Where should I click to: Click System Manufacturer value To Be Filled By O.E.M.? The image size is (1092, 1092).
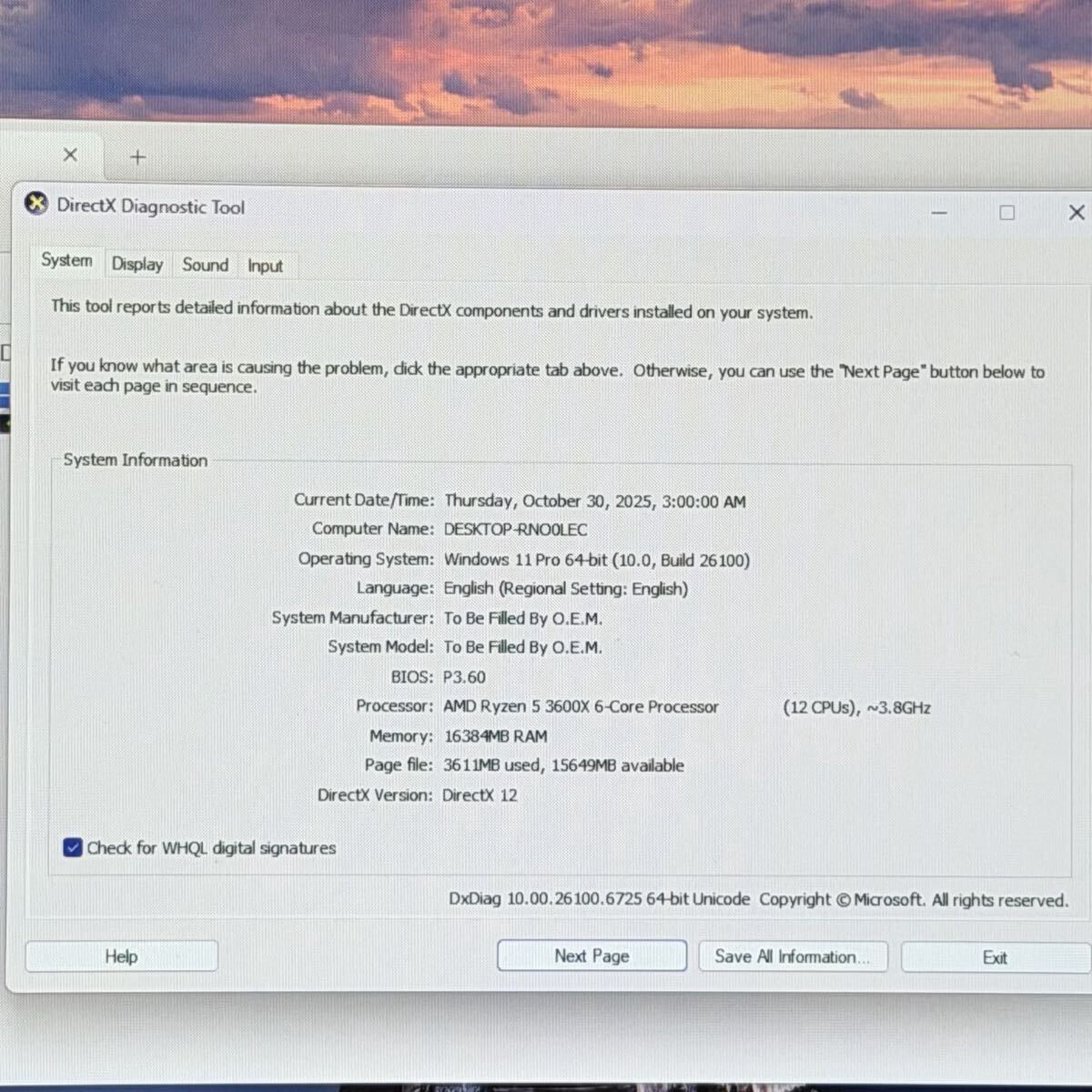coord(522,618)
